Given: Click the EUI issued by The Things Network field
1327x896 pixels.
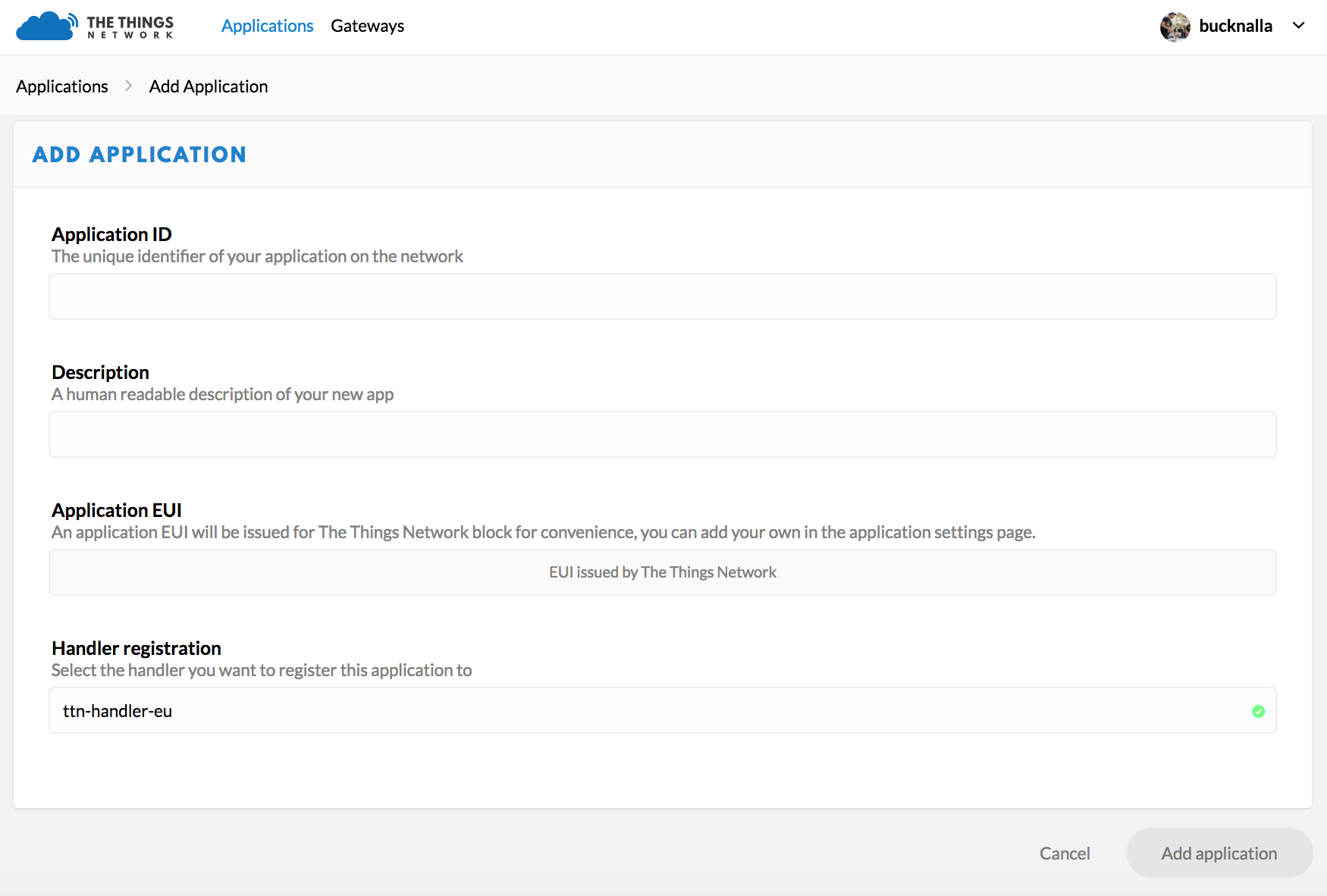Looking at the screenshot, I should 661,573.
